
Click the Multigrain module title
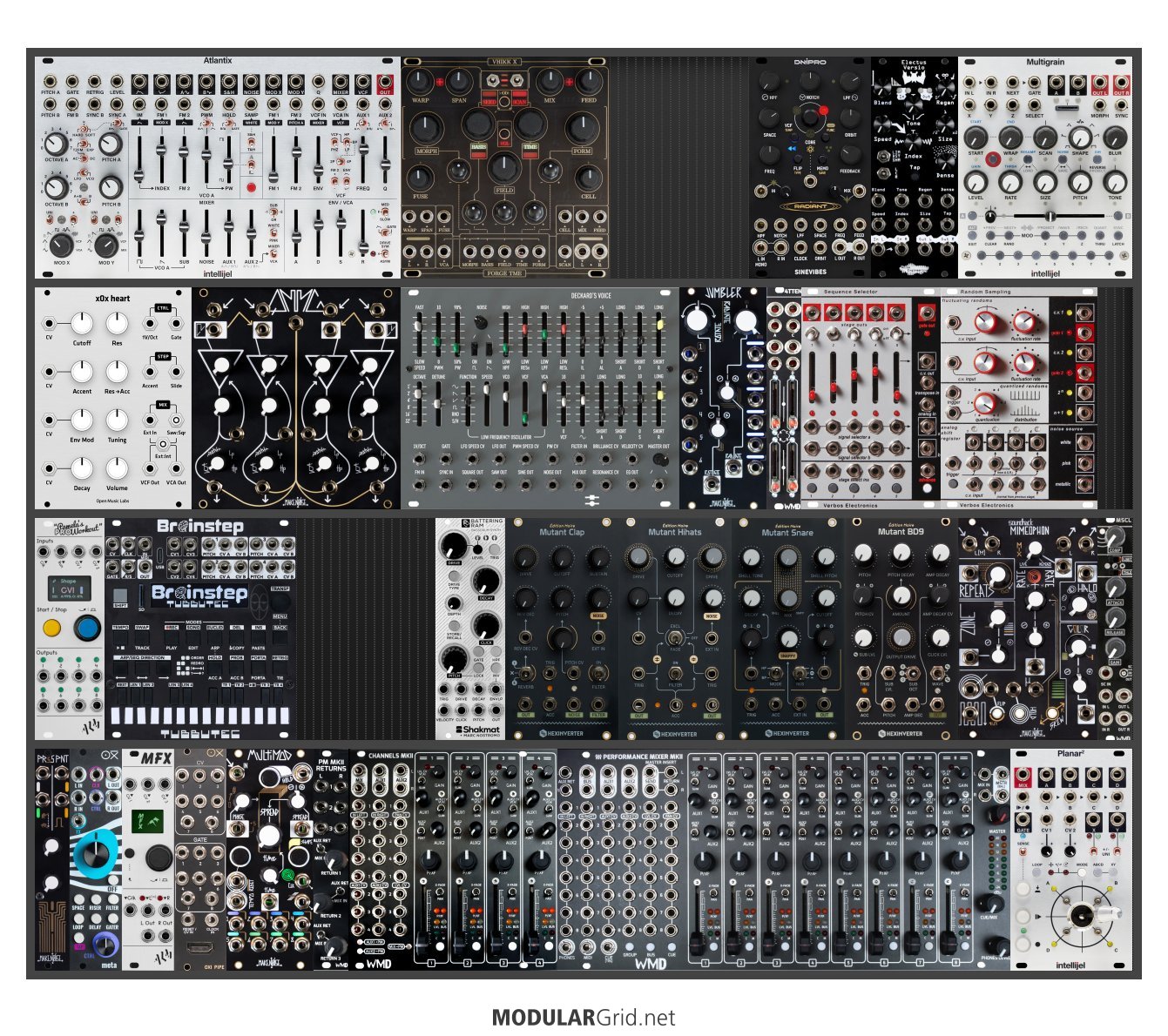pos(1044,62)
